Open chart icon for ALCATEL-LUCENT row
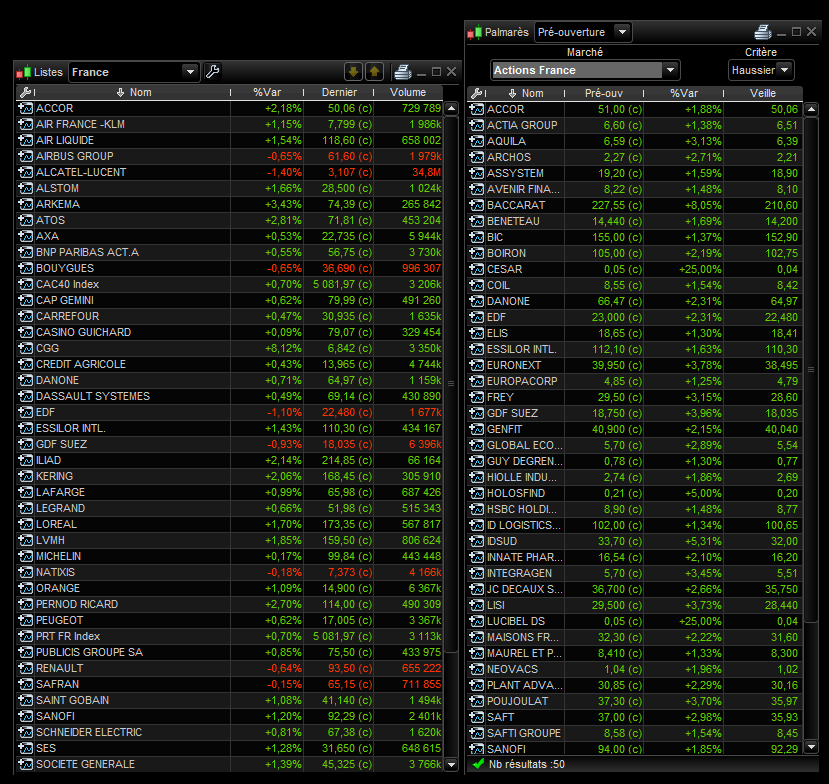829x784 pixels. tap(25, 172)
